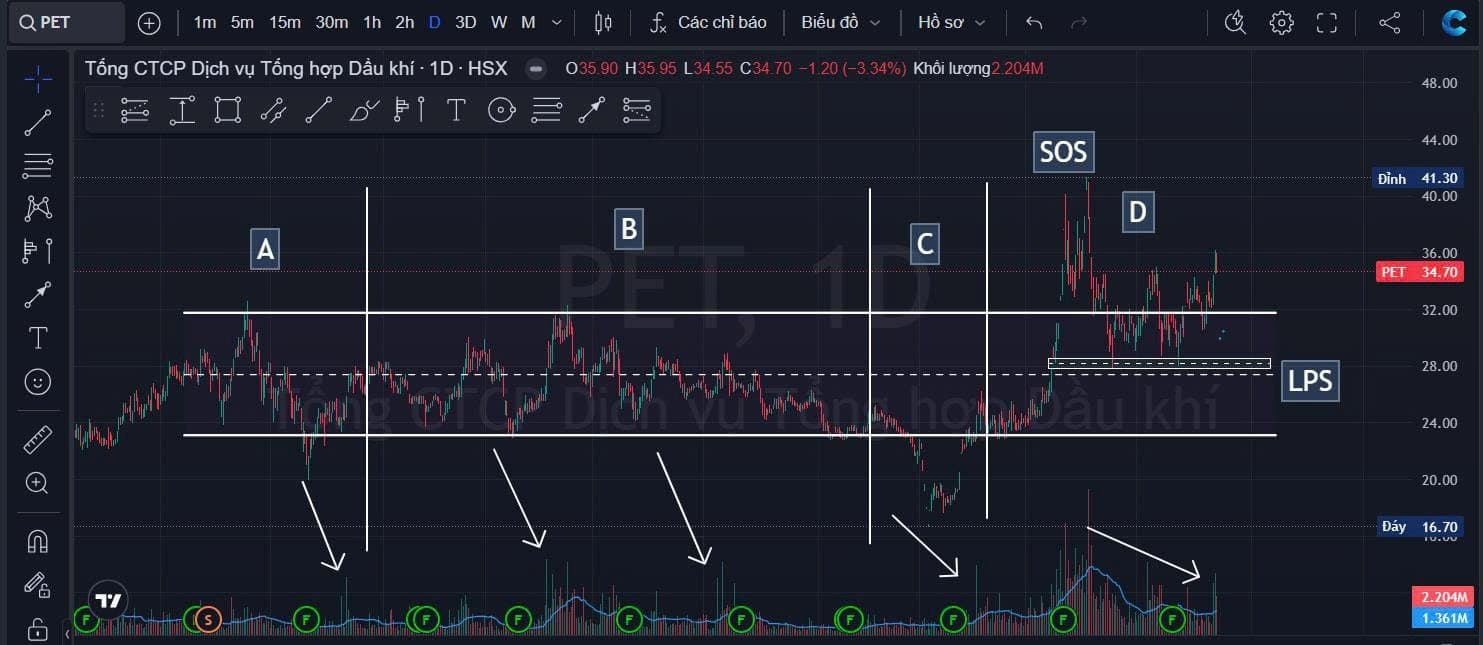Open the chart patterns tool in left sidebar
Screen dimensions: 1483x645
point(38,208)
